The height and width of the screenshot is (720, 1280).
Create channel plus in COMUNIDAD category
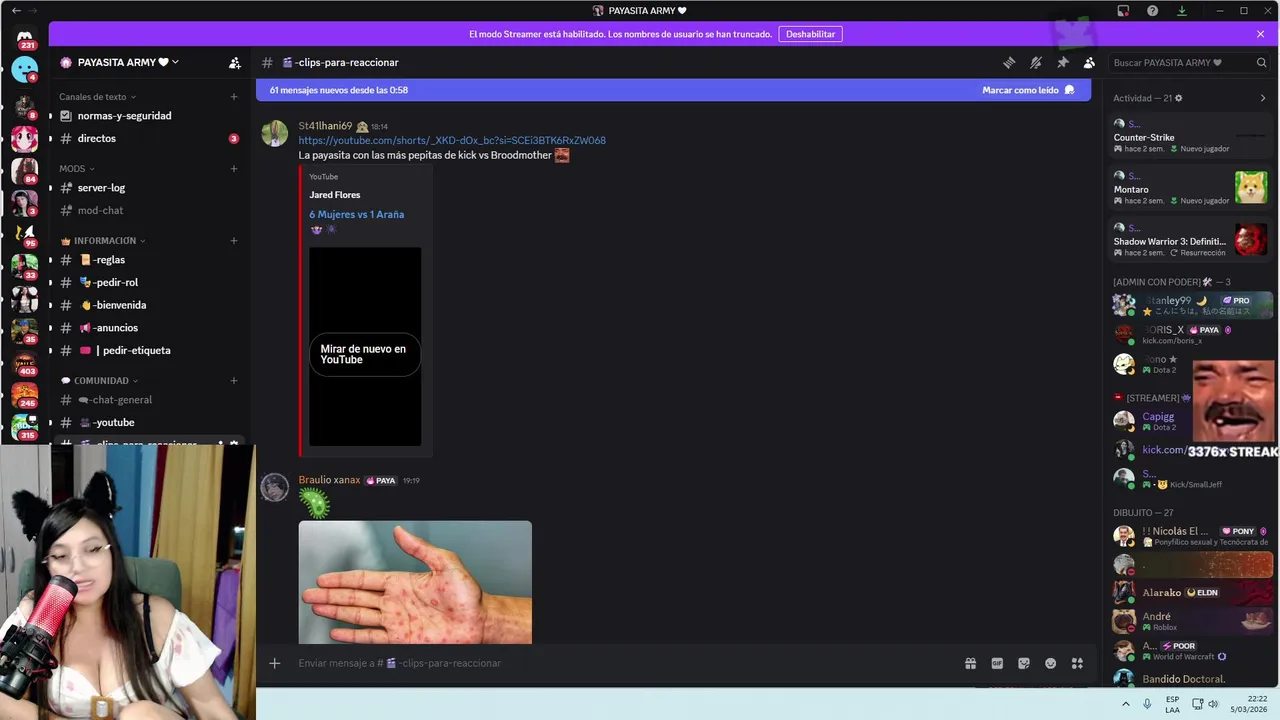click(234, 380)
